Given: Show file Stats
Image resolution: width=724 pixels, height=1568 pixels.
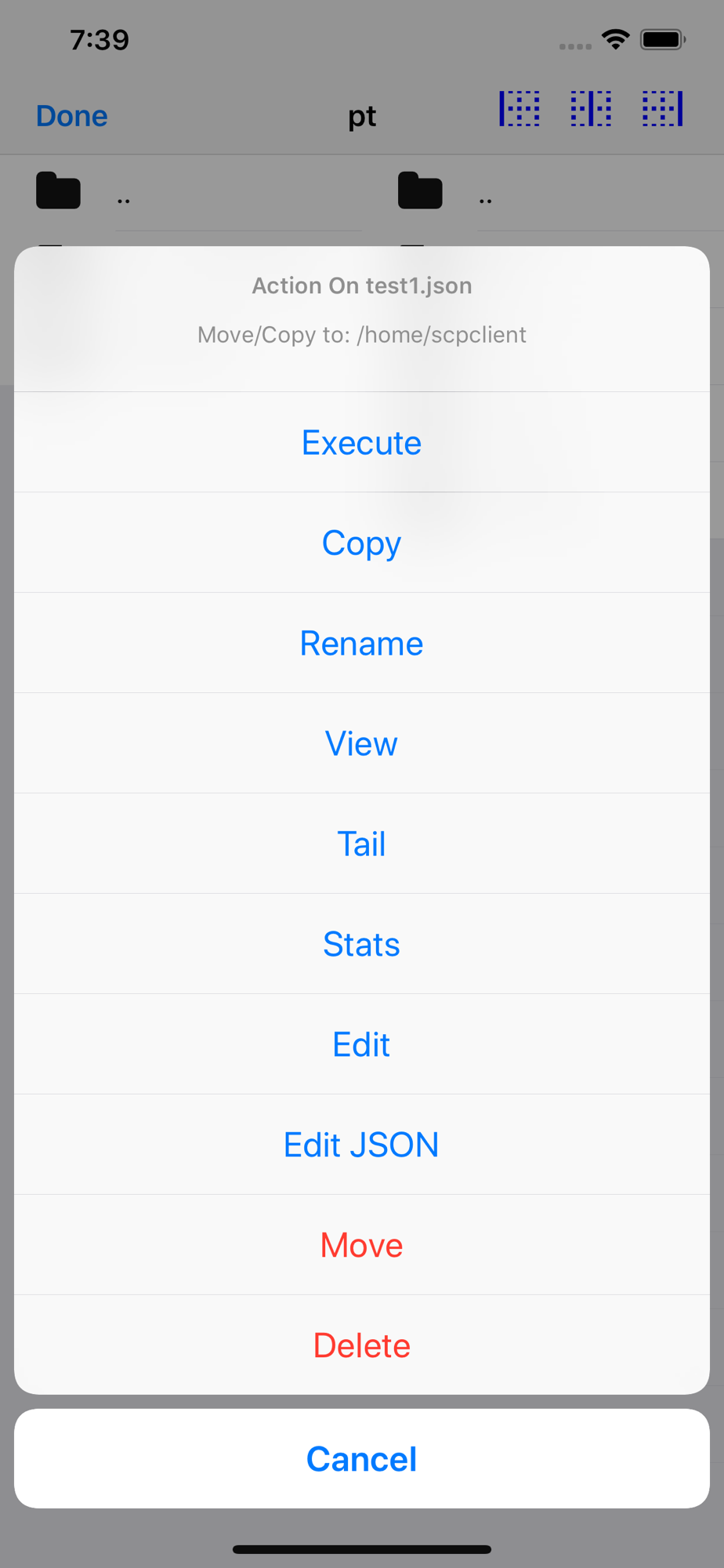Looking at the screenshot, I should [x=362, y=944].
